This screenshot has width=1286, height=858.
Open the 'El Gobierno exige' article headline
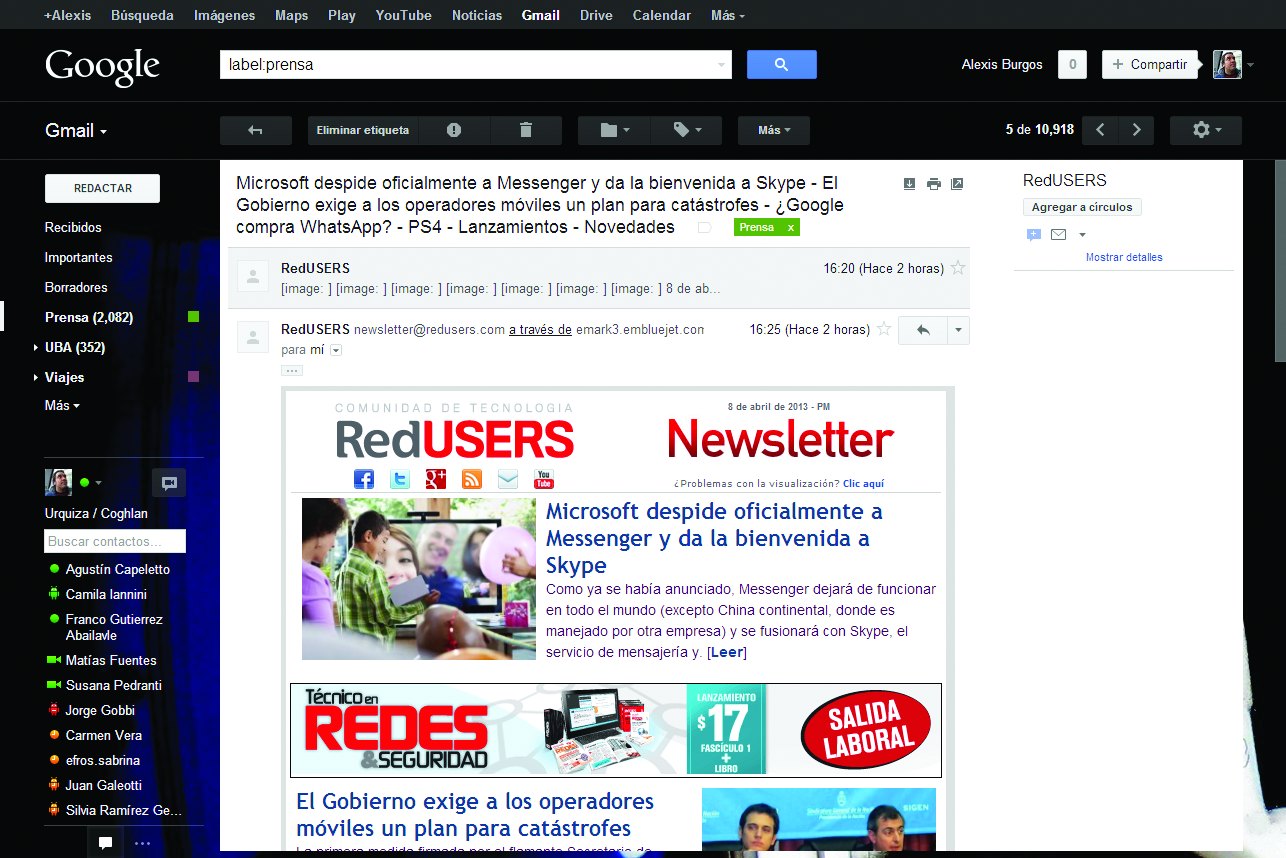(475, 815)
